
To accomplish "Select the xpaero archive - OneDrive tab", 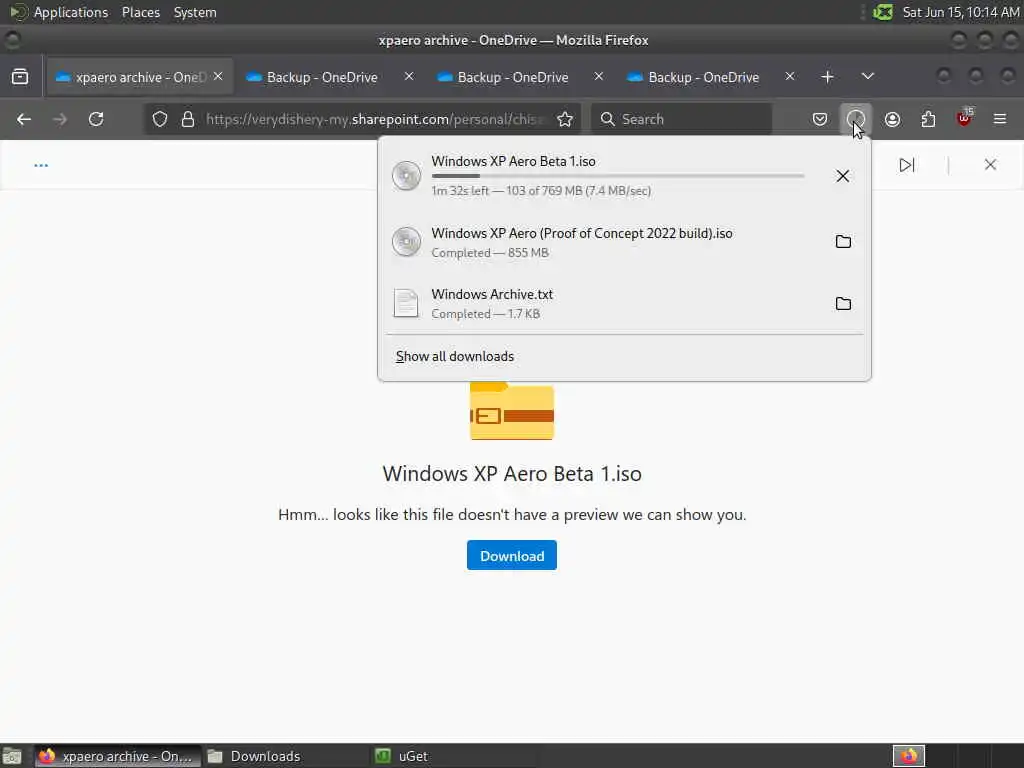I will tap(138, 77).
